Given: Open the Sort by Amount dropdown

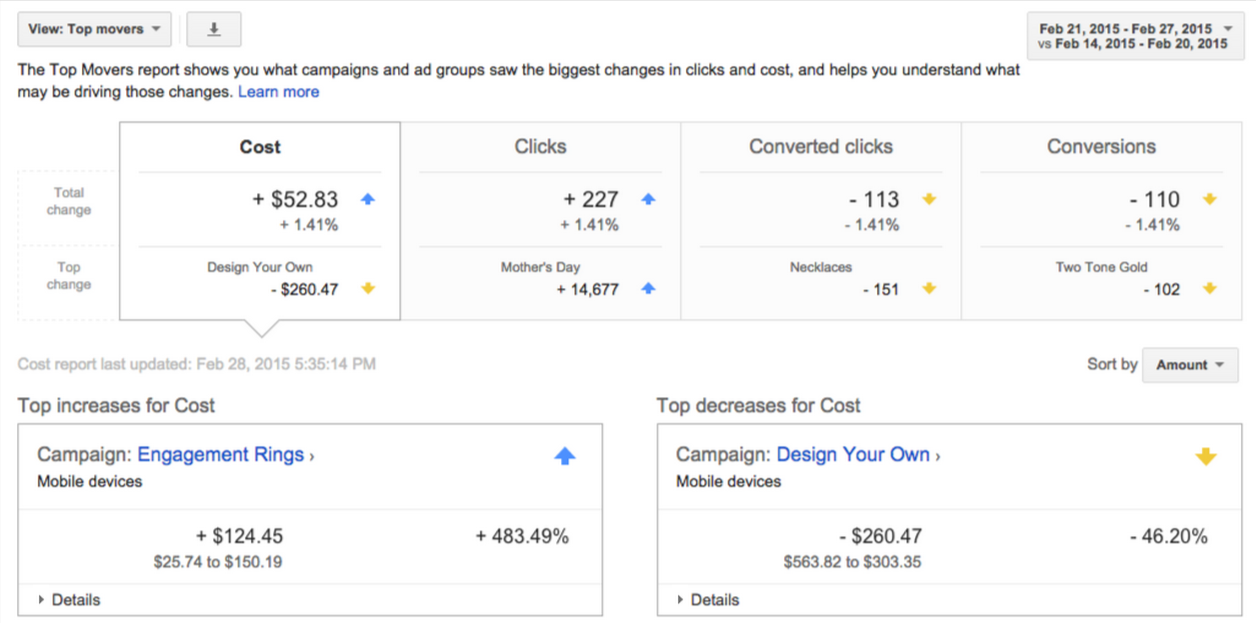Looking at the screenshot, I should click(x=1190, y=365).
